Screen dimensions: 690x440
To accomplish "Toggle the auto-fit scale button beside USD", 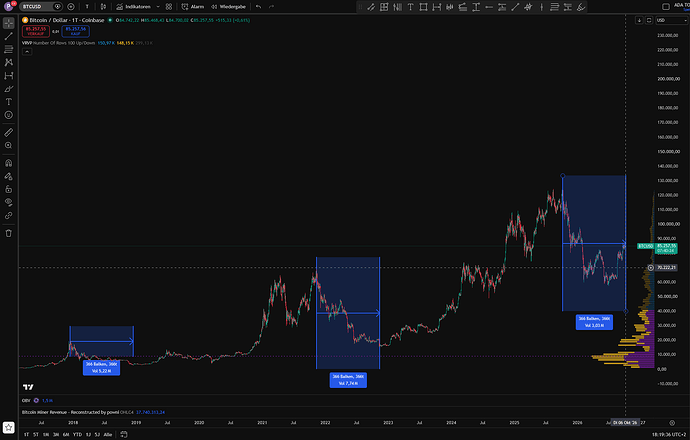I will click(649, 20).
